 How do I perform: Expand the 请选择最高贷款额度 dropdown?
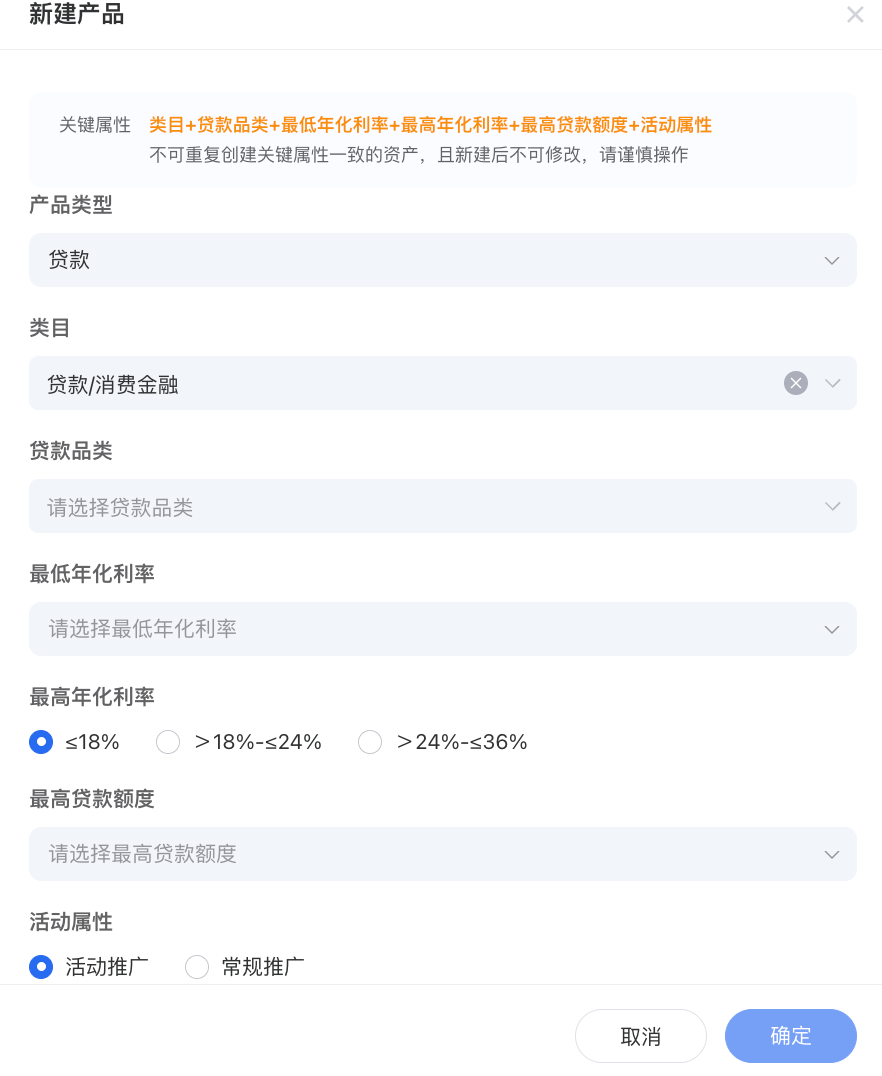pos(420,854)
